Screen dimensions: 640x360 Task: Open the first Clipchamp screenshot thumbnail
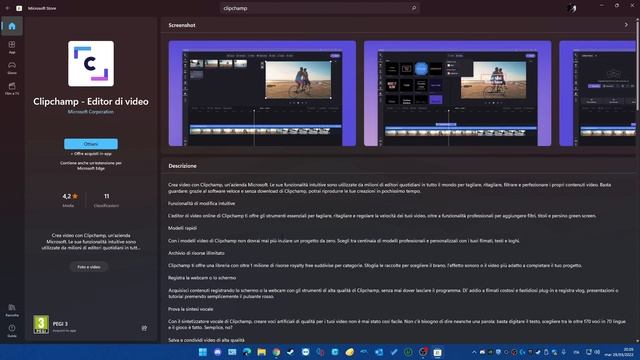(x=262, y=93)
